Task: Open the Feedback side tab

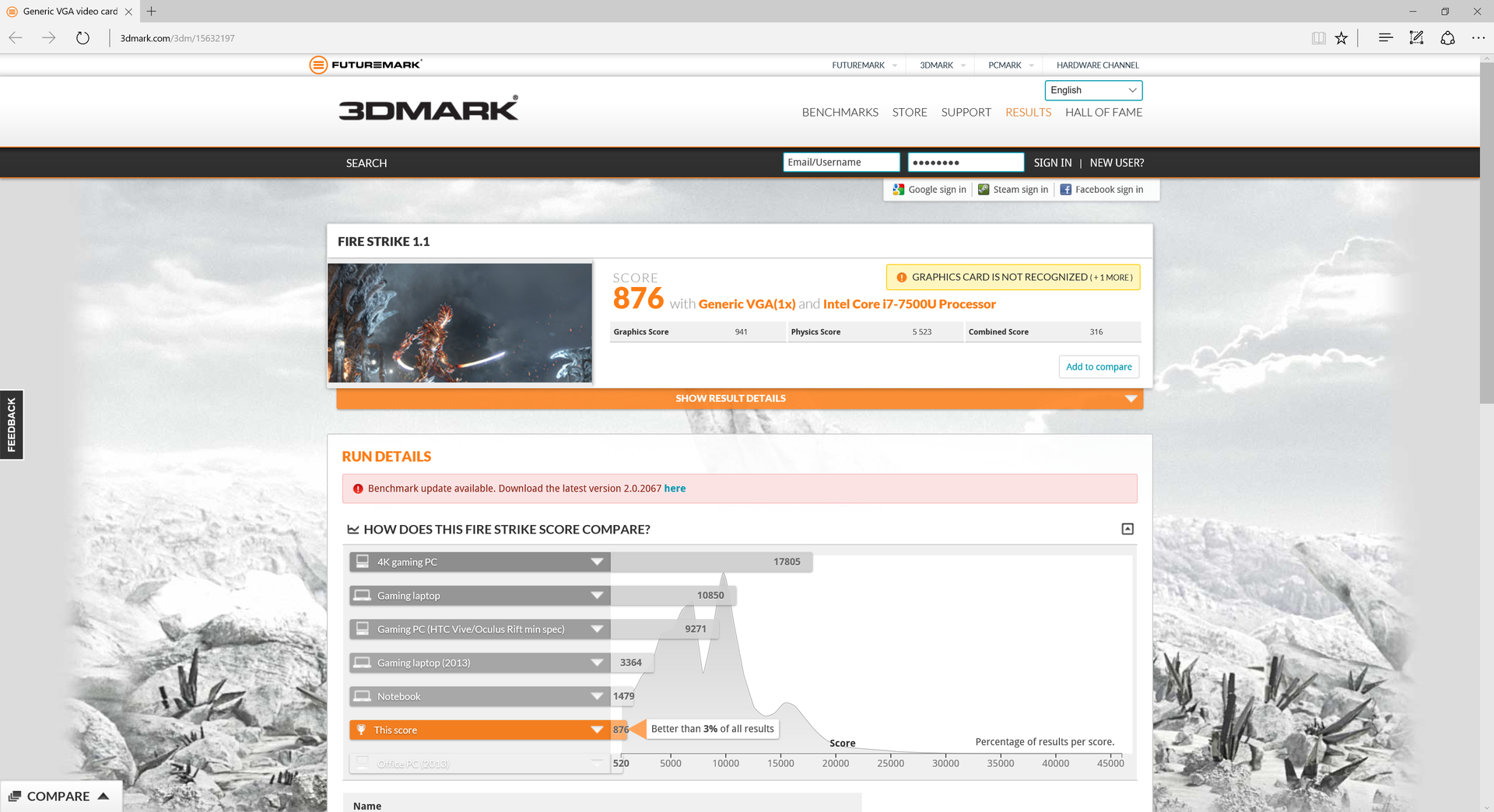Action: point(12,425)
